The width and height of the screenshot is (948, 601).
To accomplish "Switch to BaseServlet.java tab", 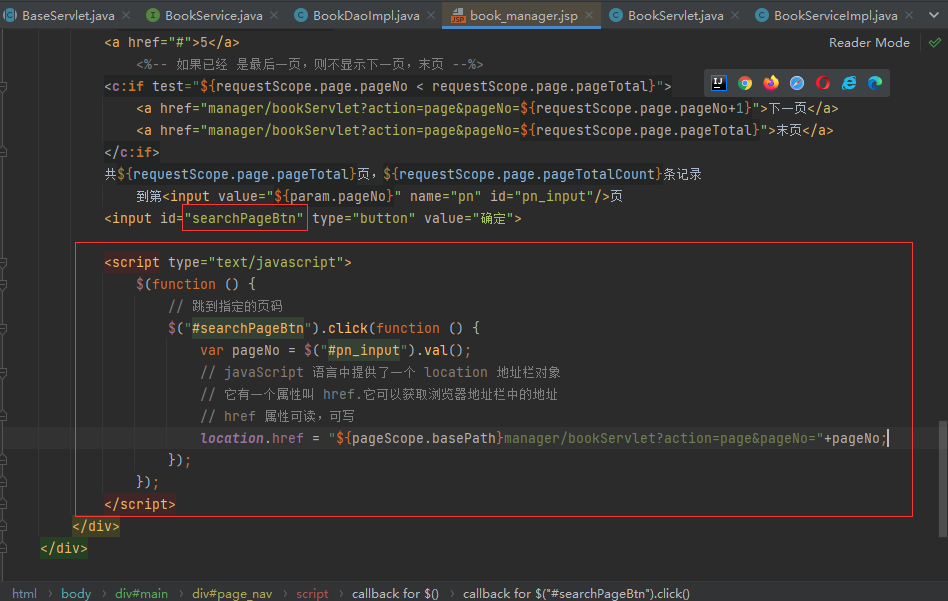I will tap(68, 16).
